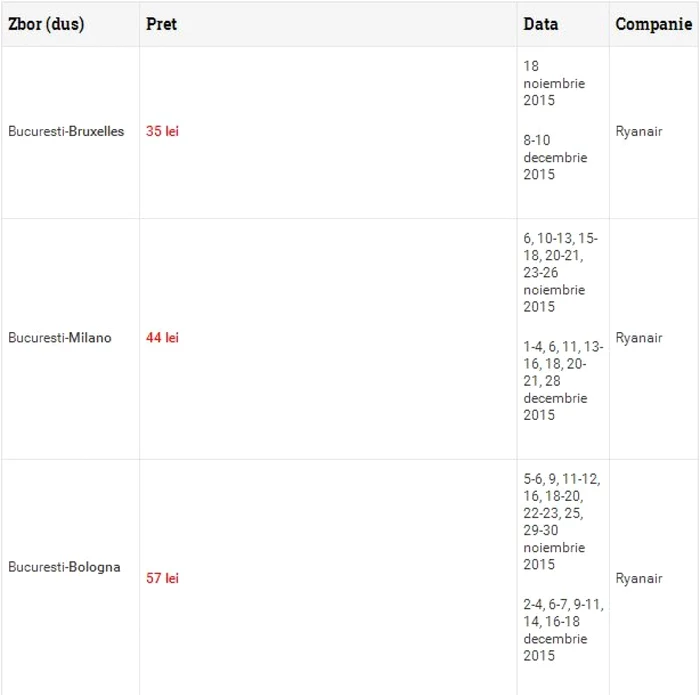
Task: Click the Pret column header
Action: pos(161,24)
